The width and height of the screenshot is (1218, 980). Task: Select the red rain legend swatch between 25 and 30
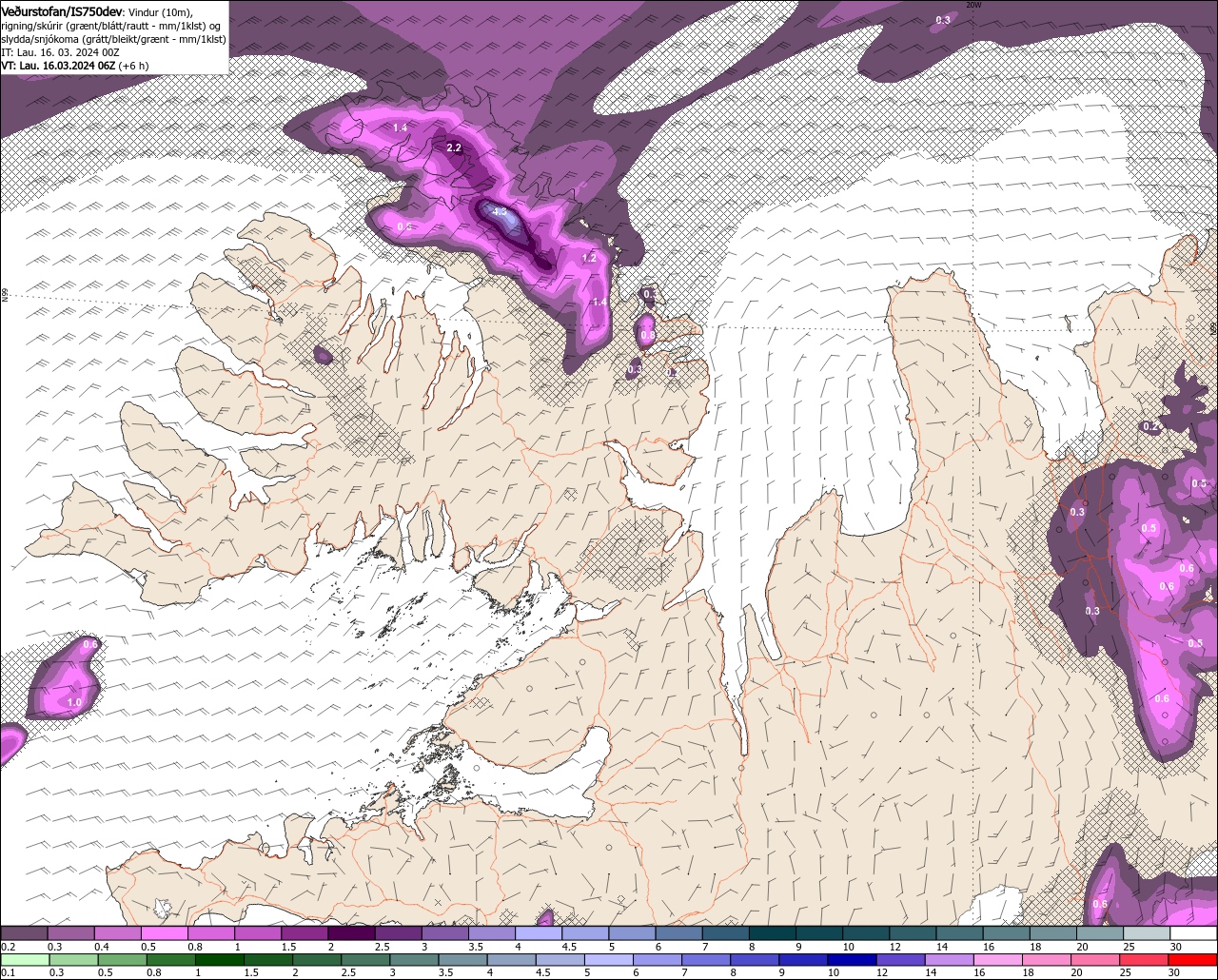[x=1144, y=959]
